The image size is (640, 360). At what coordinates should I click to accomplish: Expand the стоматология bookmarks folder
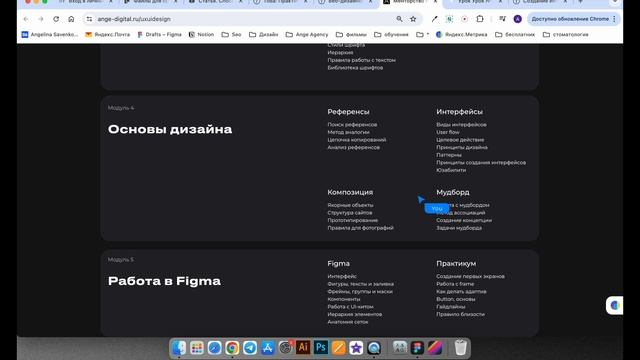[x=565, y=35]
